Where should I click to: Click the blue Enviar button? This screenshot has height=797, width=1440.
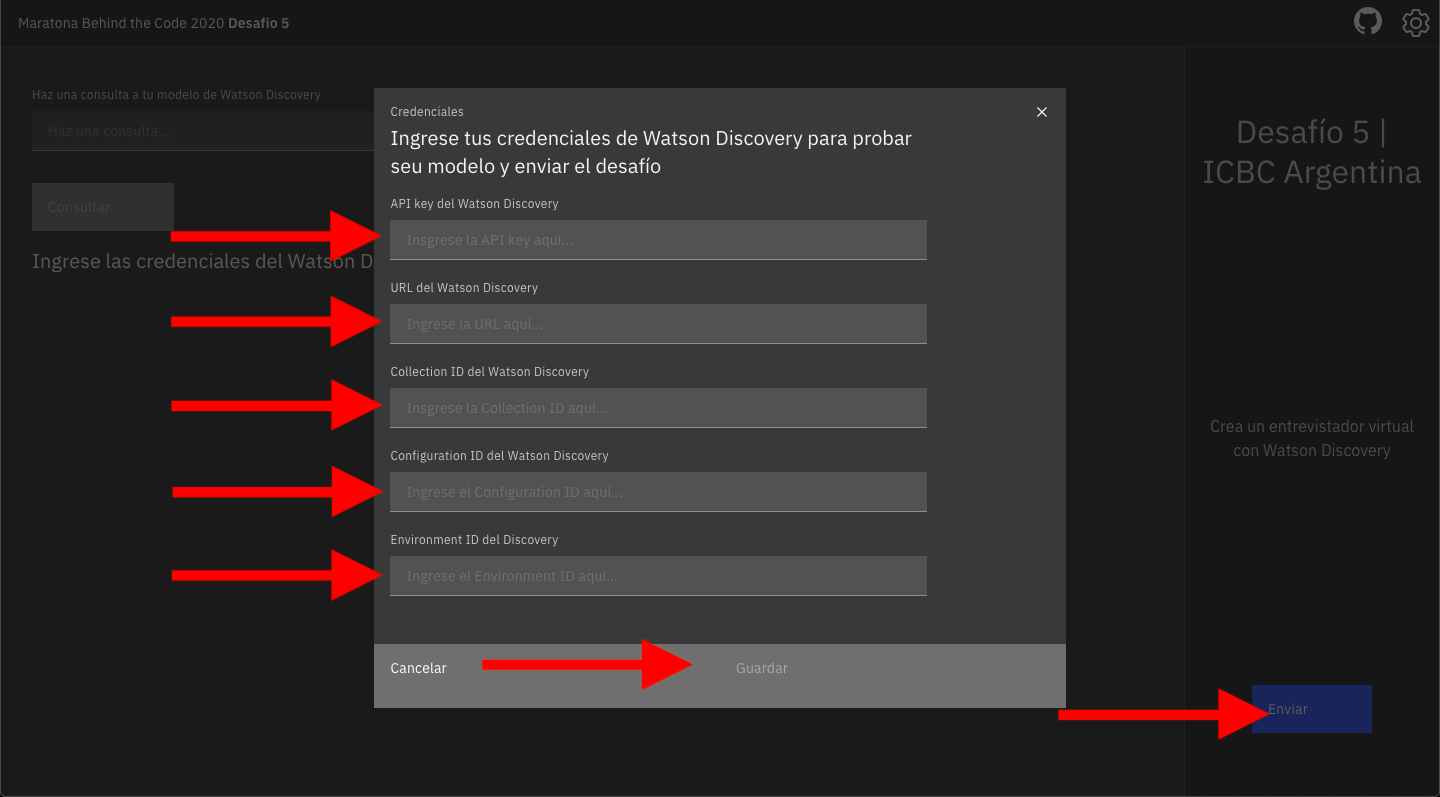coord(1312,709)
